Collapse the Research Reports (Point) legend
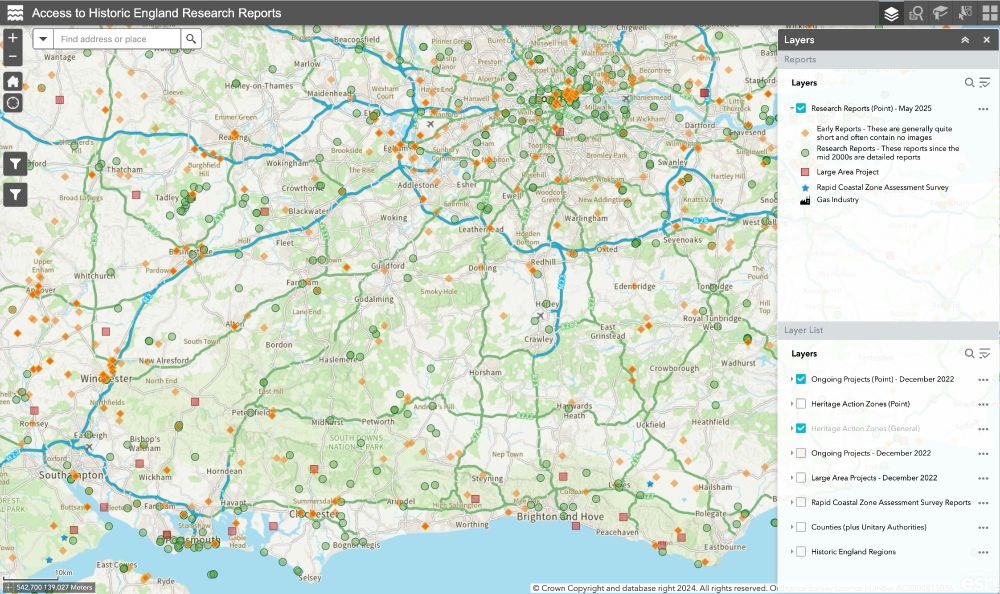Image resolution: width=1000 pixels, height=594 pixels. tap(791, 108)
